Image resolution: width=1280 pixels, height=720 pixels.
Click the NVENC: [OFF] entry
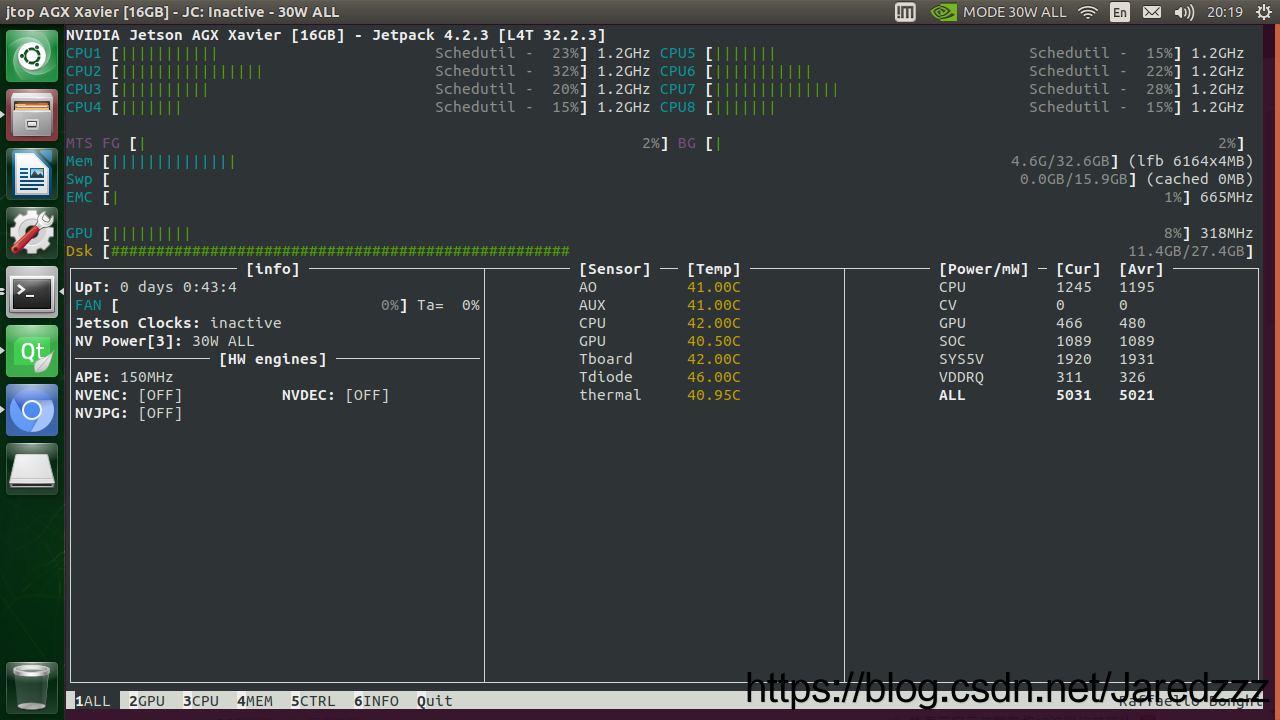[x=129, y=395]
